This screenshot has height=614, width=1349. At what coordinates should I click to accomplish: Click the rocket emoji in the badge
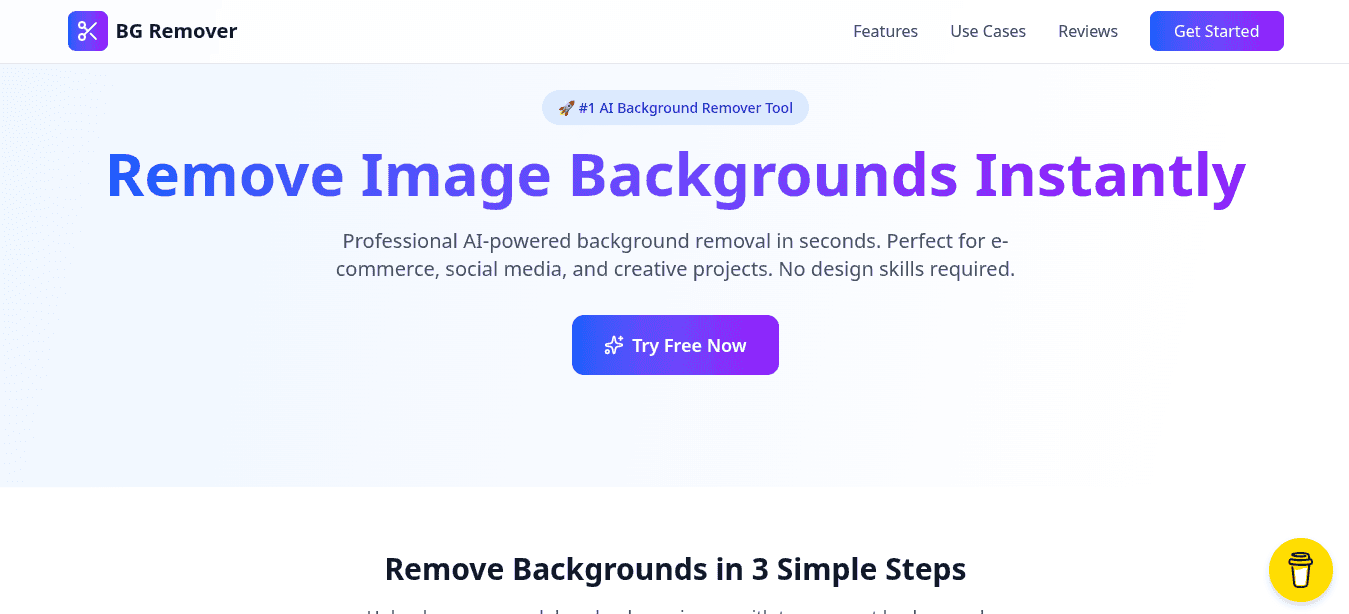(x=566, y=108)
